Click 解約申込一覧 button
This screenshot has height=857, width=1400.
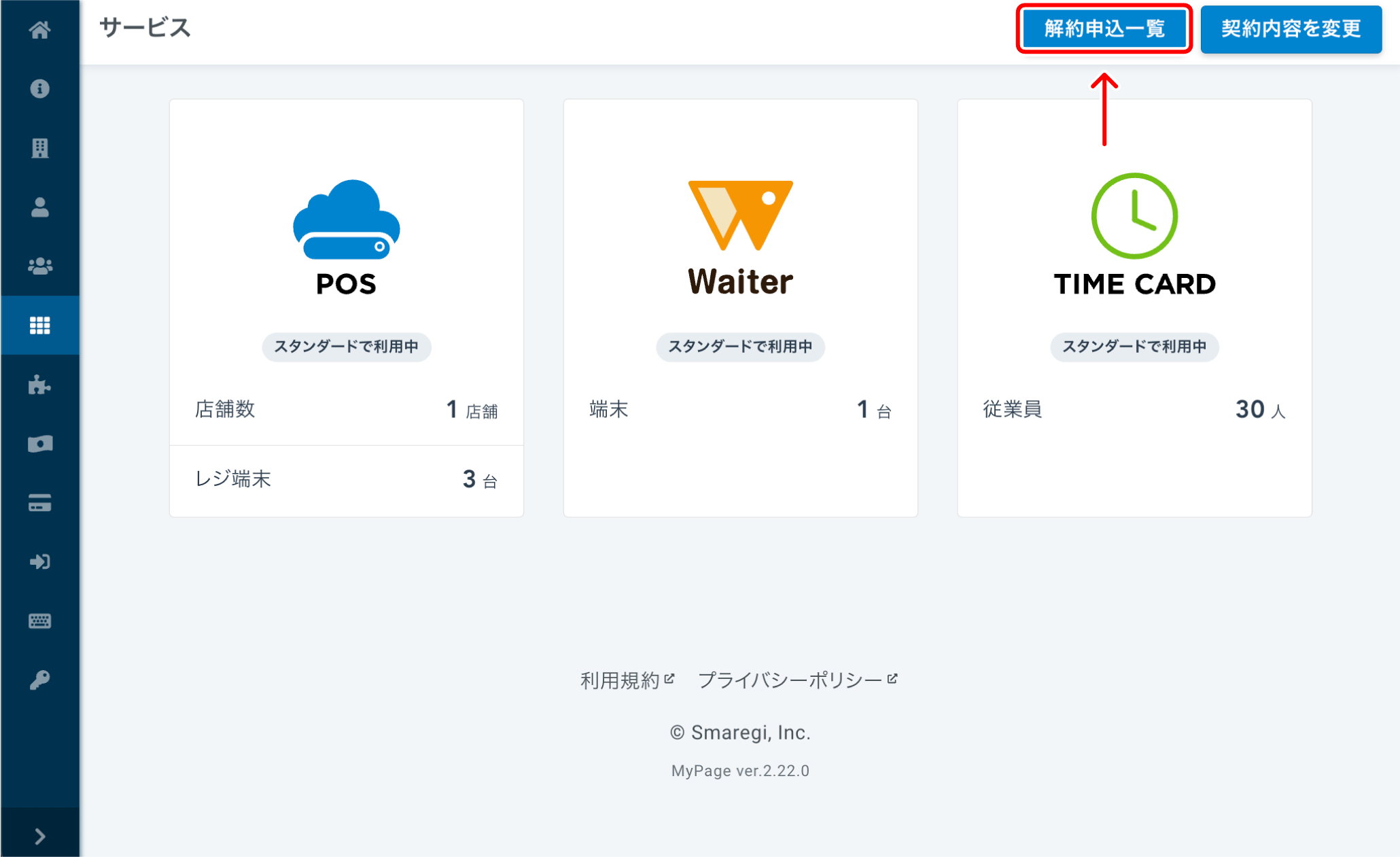[x=1104, y=29]
